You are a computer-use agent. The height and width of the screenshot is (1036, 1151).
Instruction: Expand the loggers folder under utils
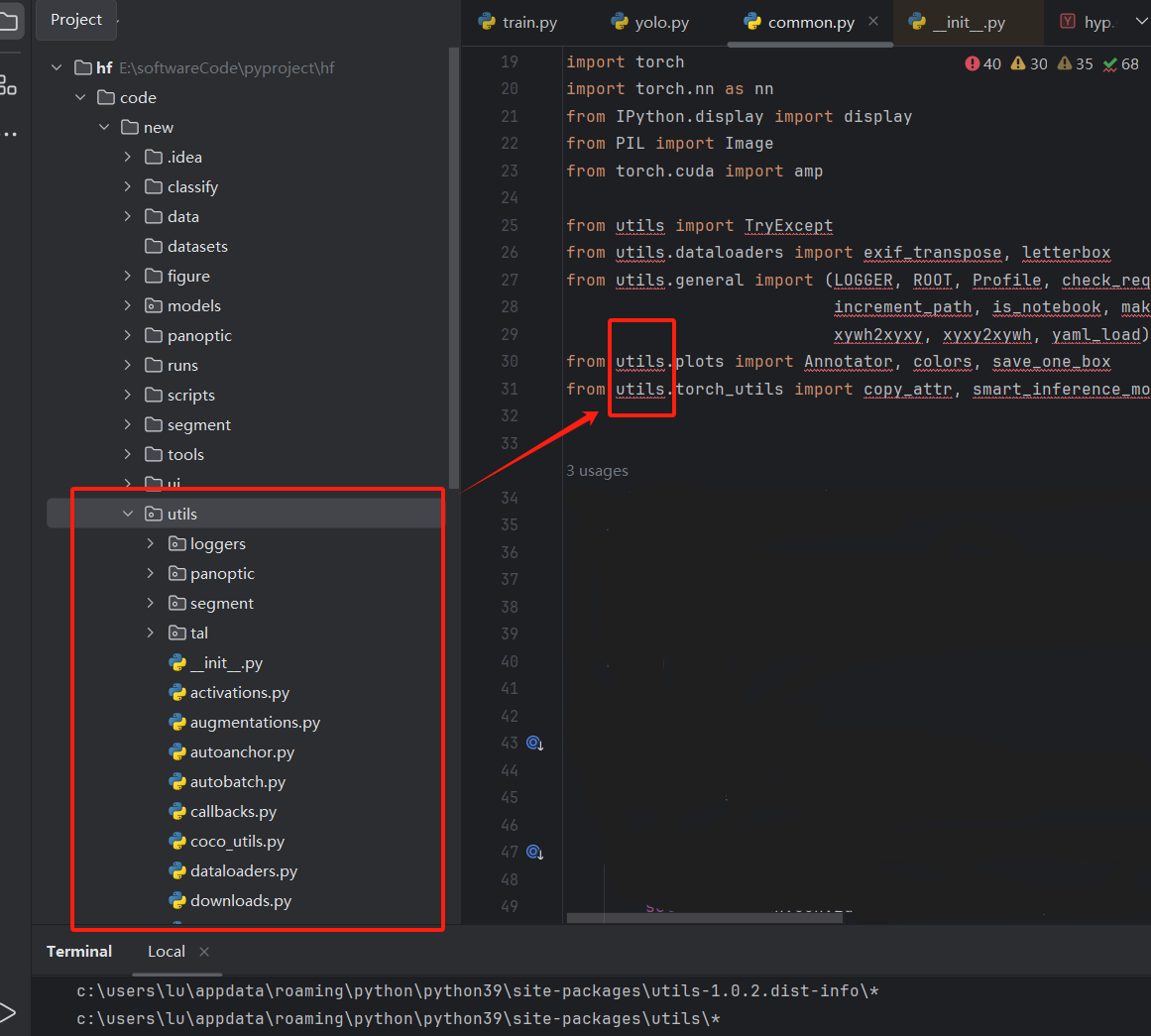(x=150, y=543)
